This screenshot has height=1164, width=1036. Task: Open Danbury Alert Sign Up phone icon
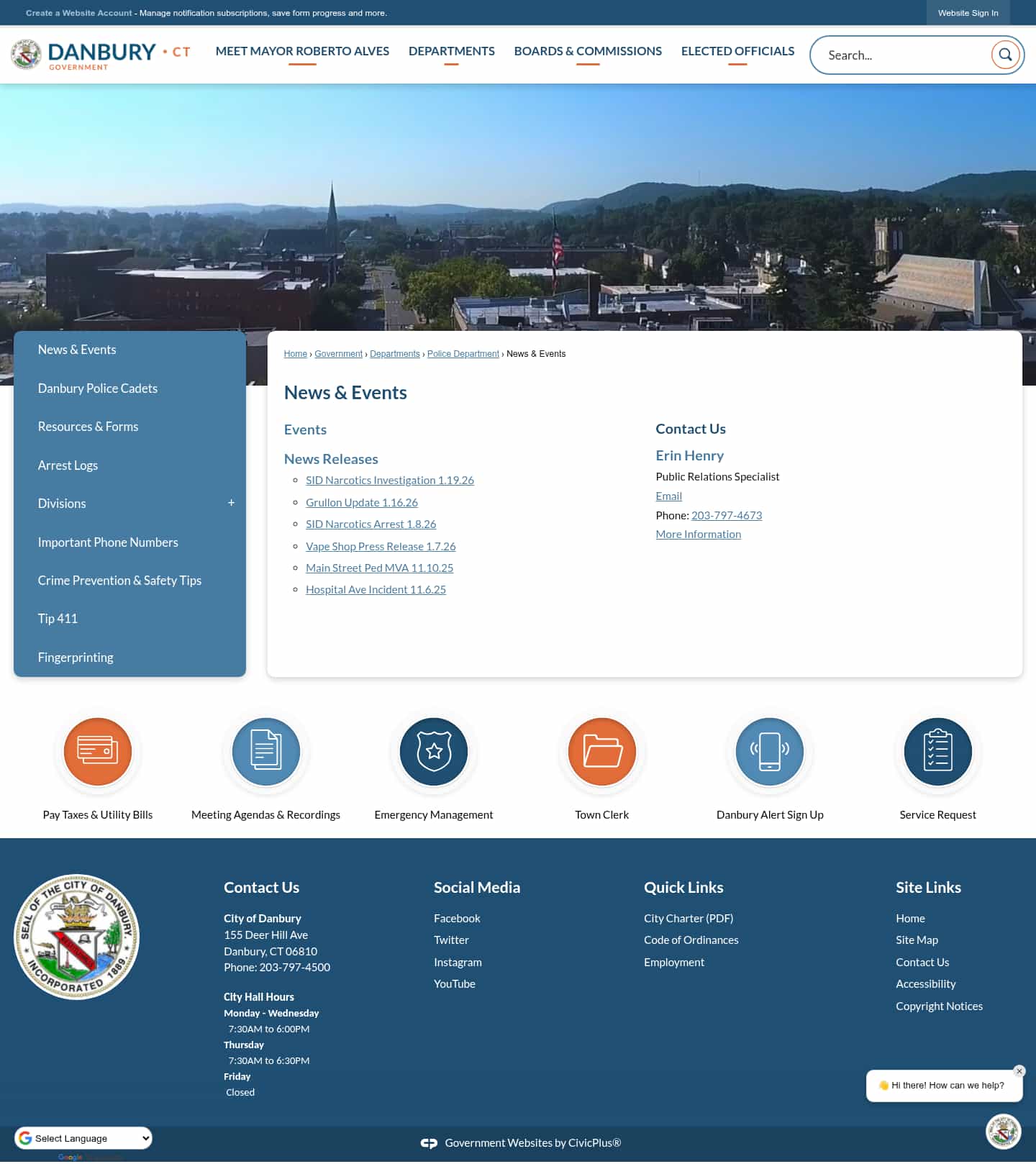[770, 752]
